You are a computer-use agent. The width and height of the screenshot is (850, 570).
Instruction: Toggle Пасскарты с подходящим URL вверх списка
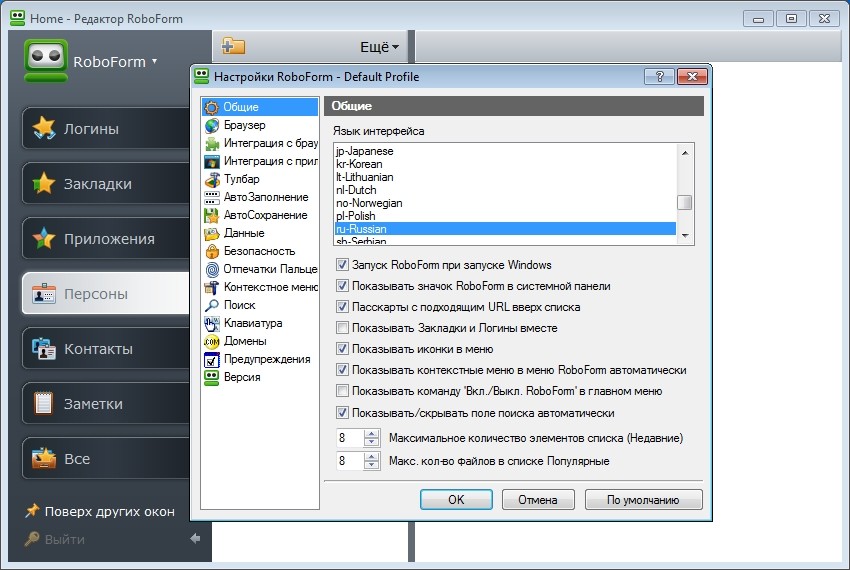(342, 307)
